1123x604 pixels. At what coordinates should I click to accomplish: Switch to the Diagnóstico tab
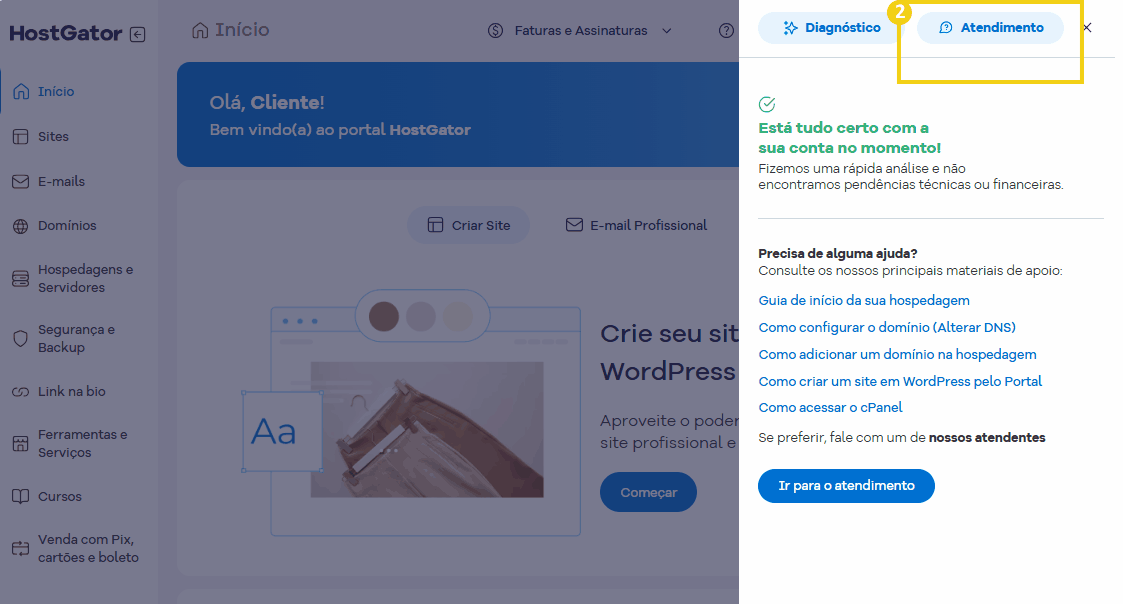pyautogui.click(x=831, y=28)
